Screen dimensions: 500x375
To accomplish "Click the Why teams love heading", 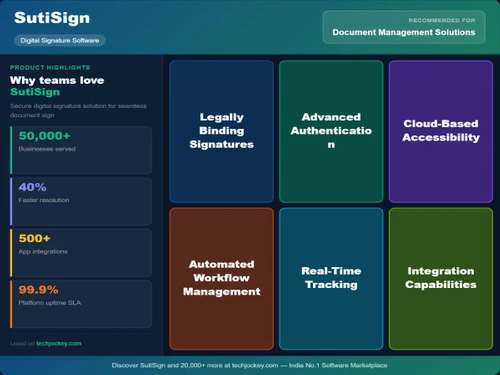I will click(57, 80).
